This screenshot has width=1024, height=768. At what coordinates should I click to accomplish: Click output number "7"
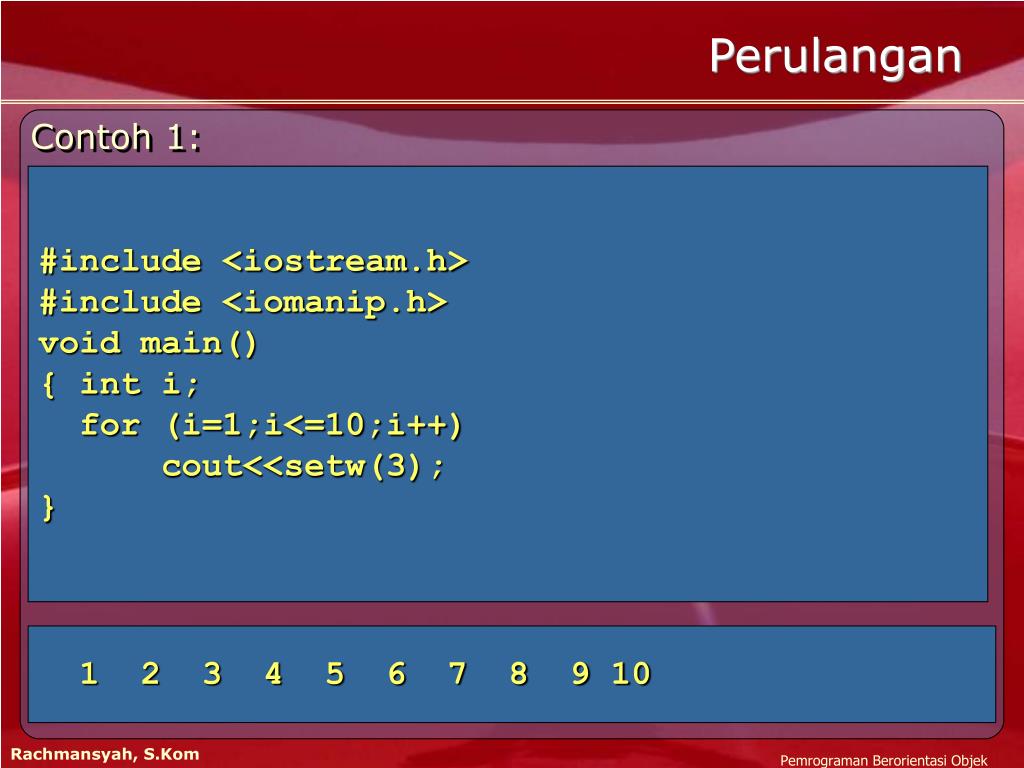point(458,673)
